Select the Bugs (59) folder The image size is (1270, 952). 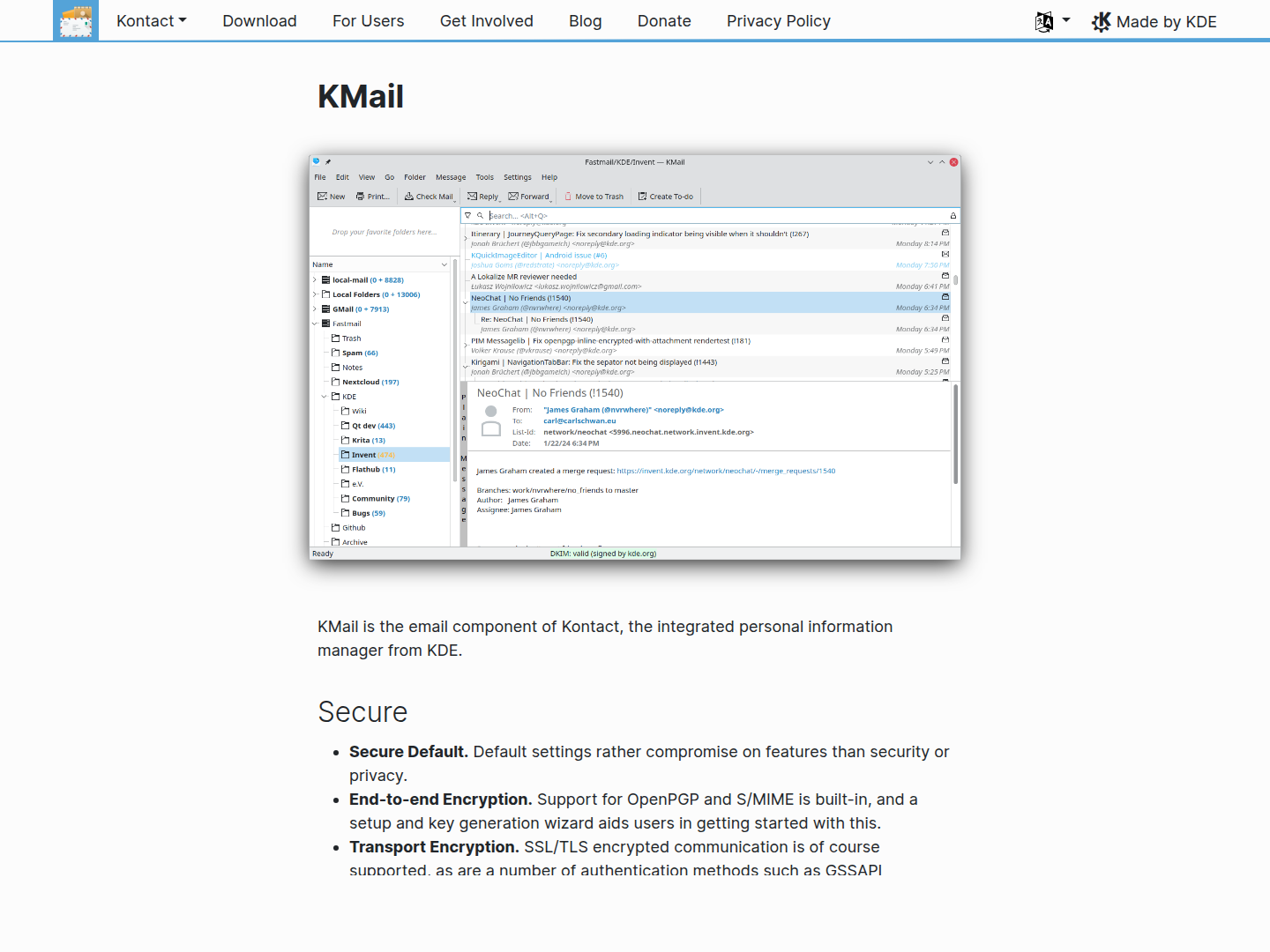[363, 513]
